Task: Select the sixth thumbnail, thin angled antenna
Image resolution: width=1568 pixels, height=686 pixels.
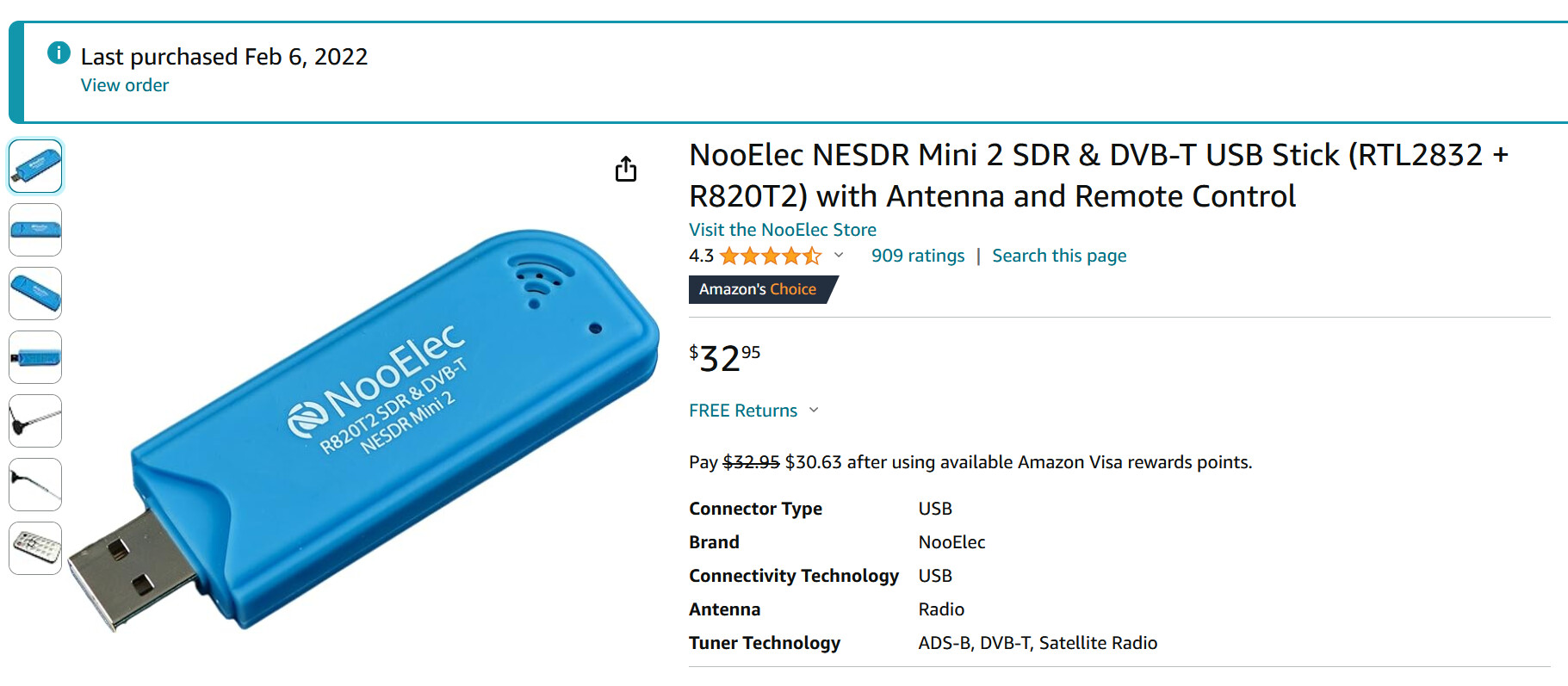Action: (x=35, y=485)
